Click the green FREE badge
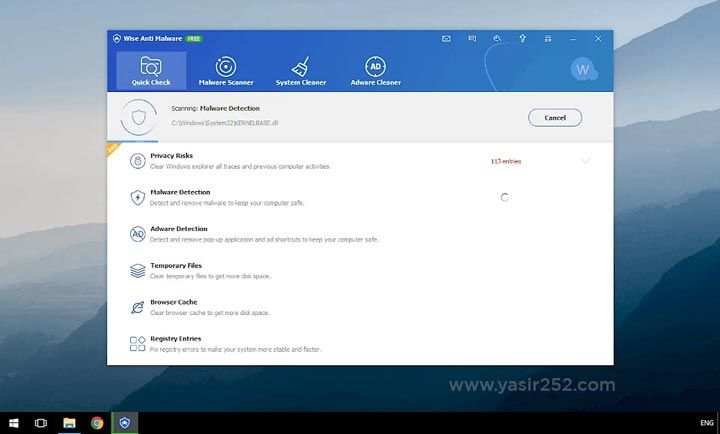Viewport: 720px width, 434px height. (194, 39)
